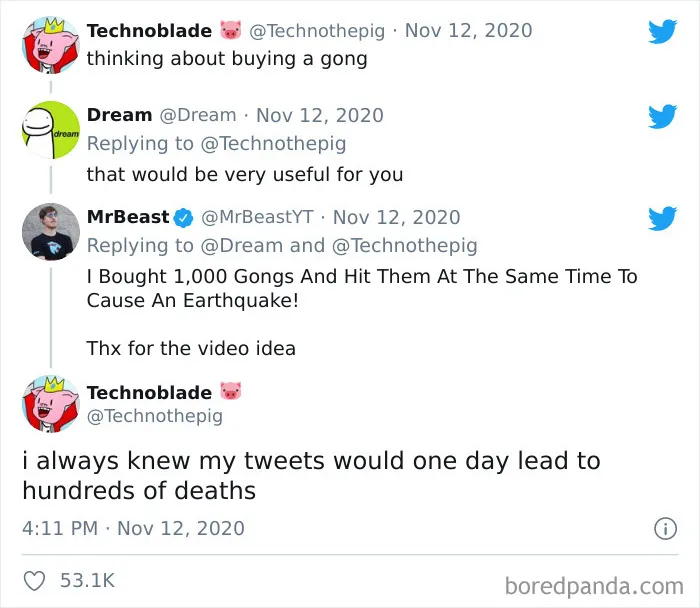Click the @Dream handle next to Dream's name
This screenshot has width=700, height=608.
198,115
